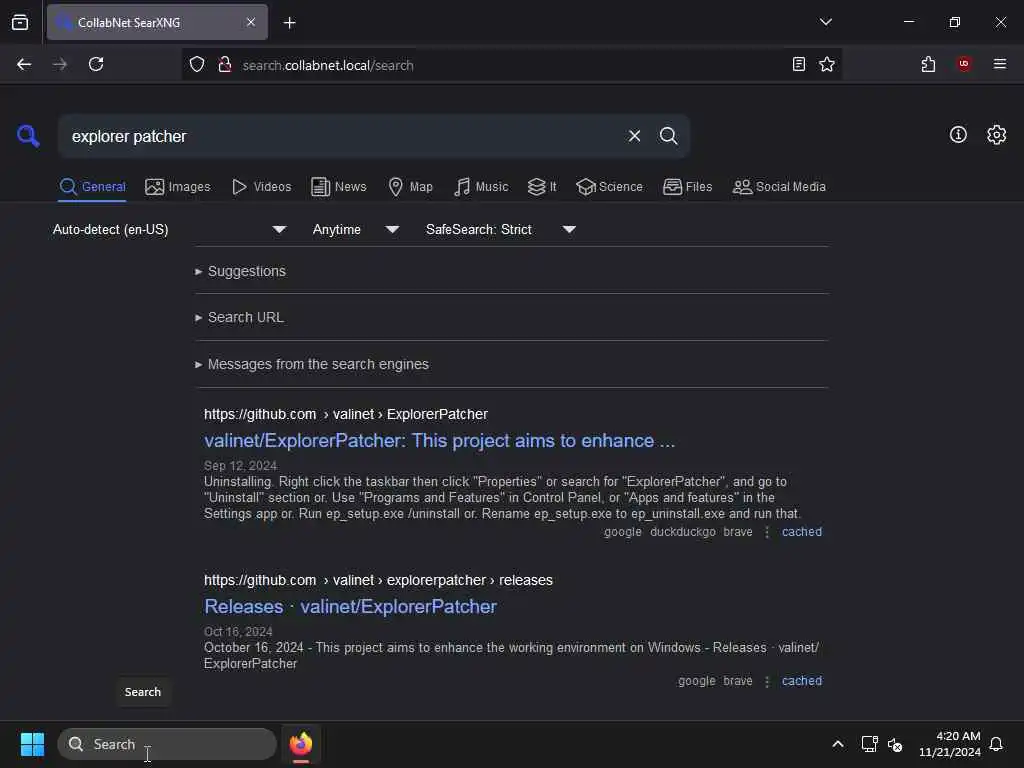Go back with browser back arrow
1024x768 pixels.
pos(24,64)
